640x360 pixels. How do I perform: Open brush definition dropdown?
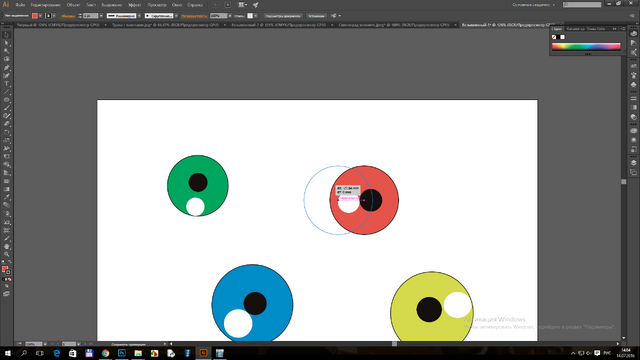click(x=176, y=16)
